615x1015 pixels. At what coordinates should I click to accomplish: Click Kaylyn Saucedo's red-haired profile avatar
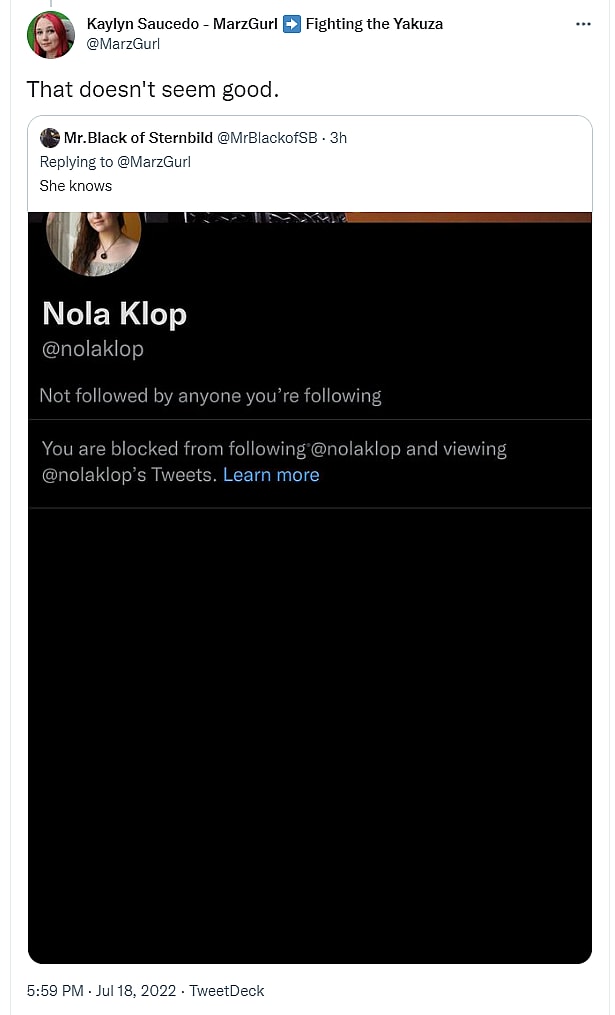pos(50,35)
